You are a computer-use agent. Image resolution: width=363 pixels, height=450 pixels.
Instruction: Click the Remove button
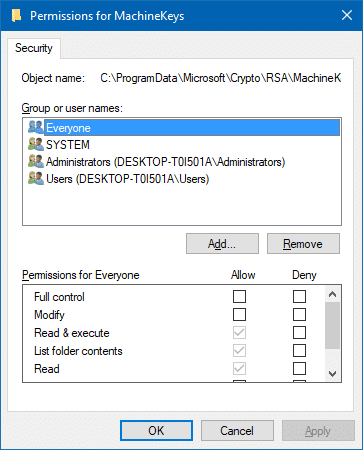pos(303,244)
